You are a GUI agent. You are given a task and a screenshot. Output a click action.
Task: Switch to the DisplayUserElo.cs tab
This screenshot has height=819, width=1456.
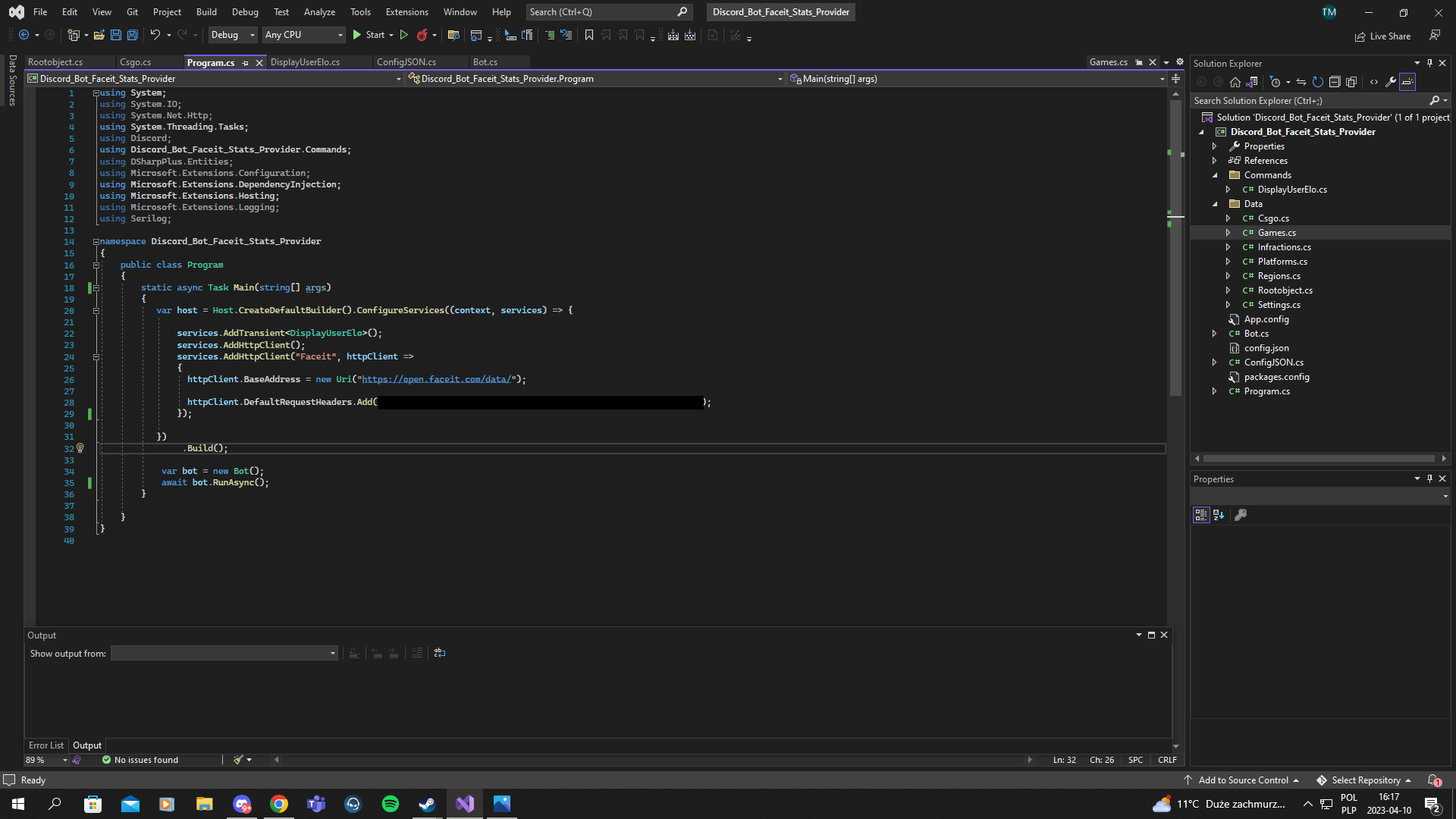tap(305, 62)
